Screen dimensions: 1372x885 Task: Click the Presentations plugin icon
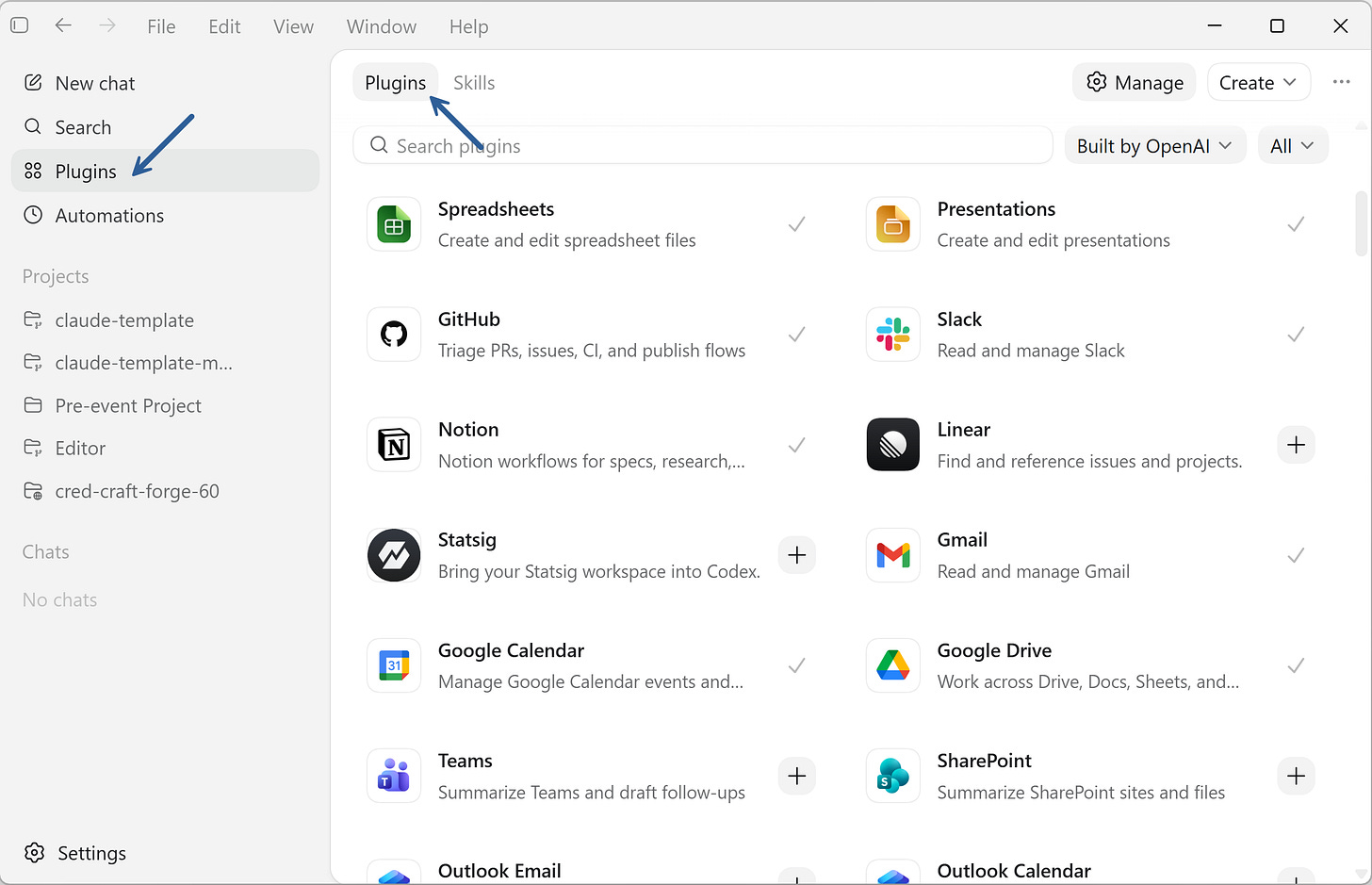coord(893,224)
